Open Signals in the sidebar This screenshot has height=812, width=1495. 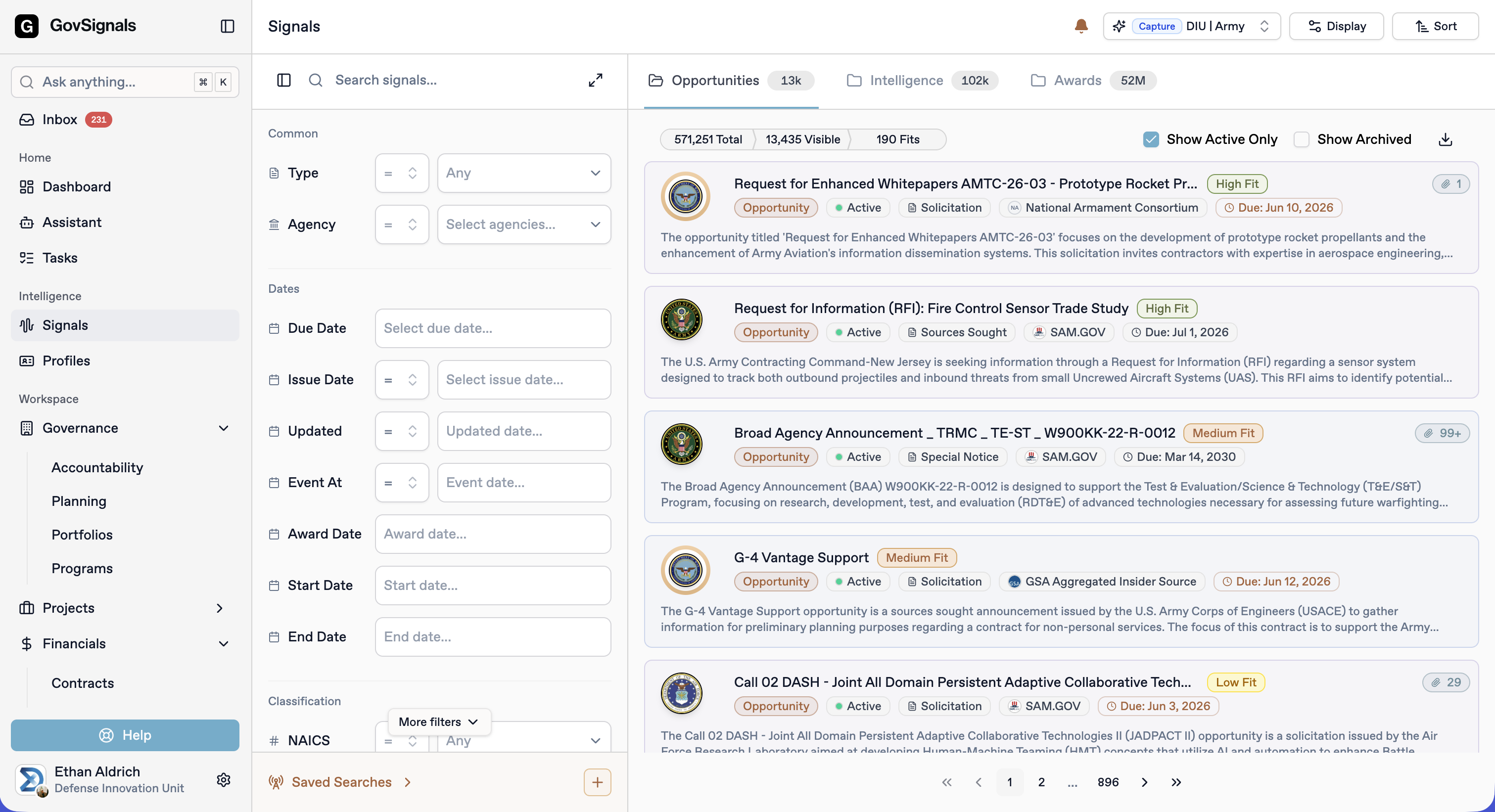(125, 325)
